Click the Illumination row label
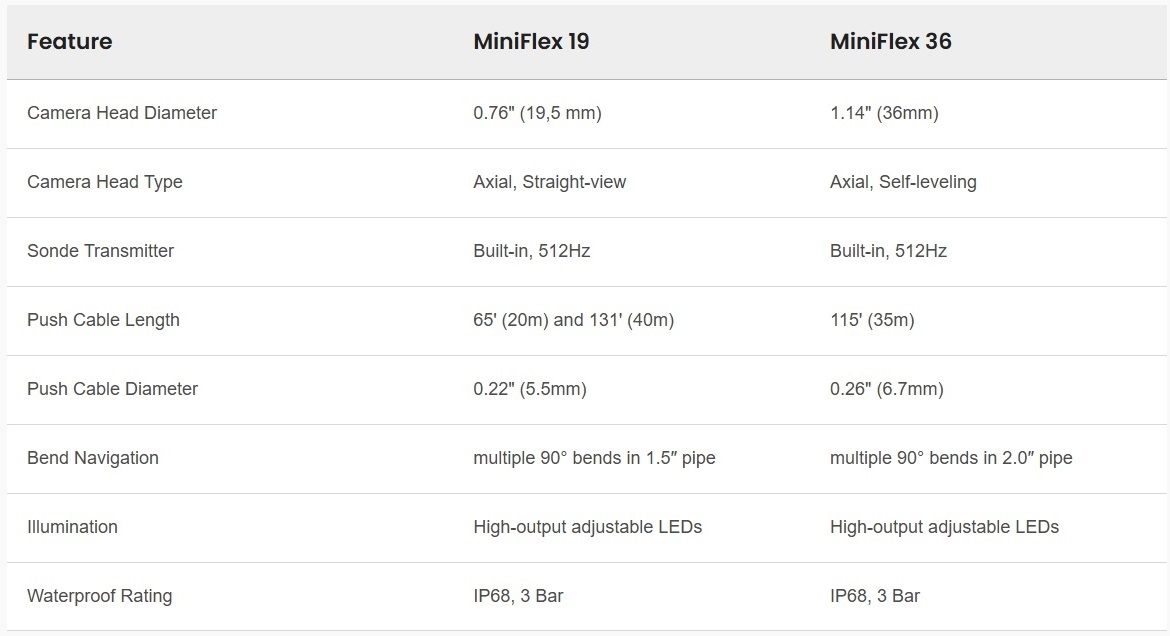Viewport: 1170px width, 636px height. [x=72, y=527]
